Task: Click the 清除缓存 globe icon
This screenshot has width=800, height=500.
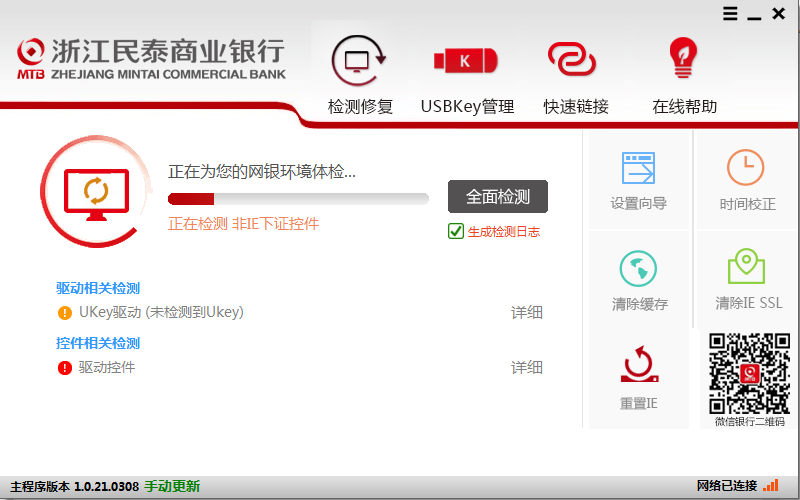Action: [638, 268]
